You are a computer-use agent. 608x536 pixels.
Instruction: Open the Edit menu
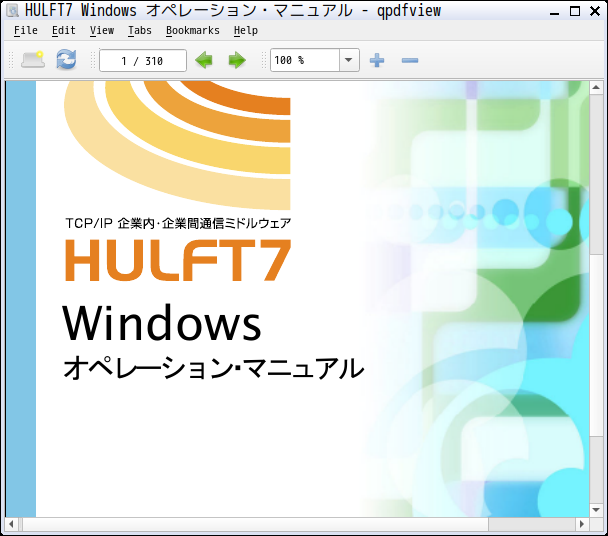pyautogui.click(x=64, y=30)
